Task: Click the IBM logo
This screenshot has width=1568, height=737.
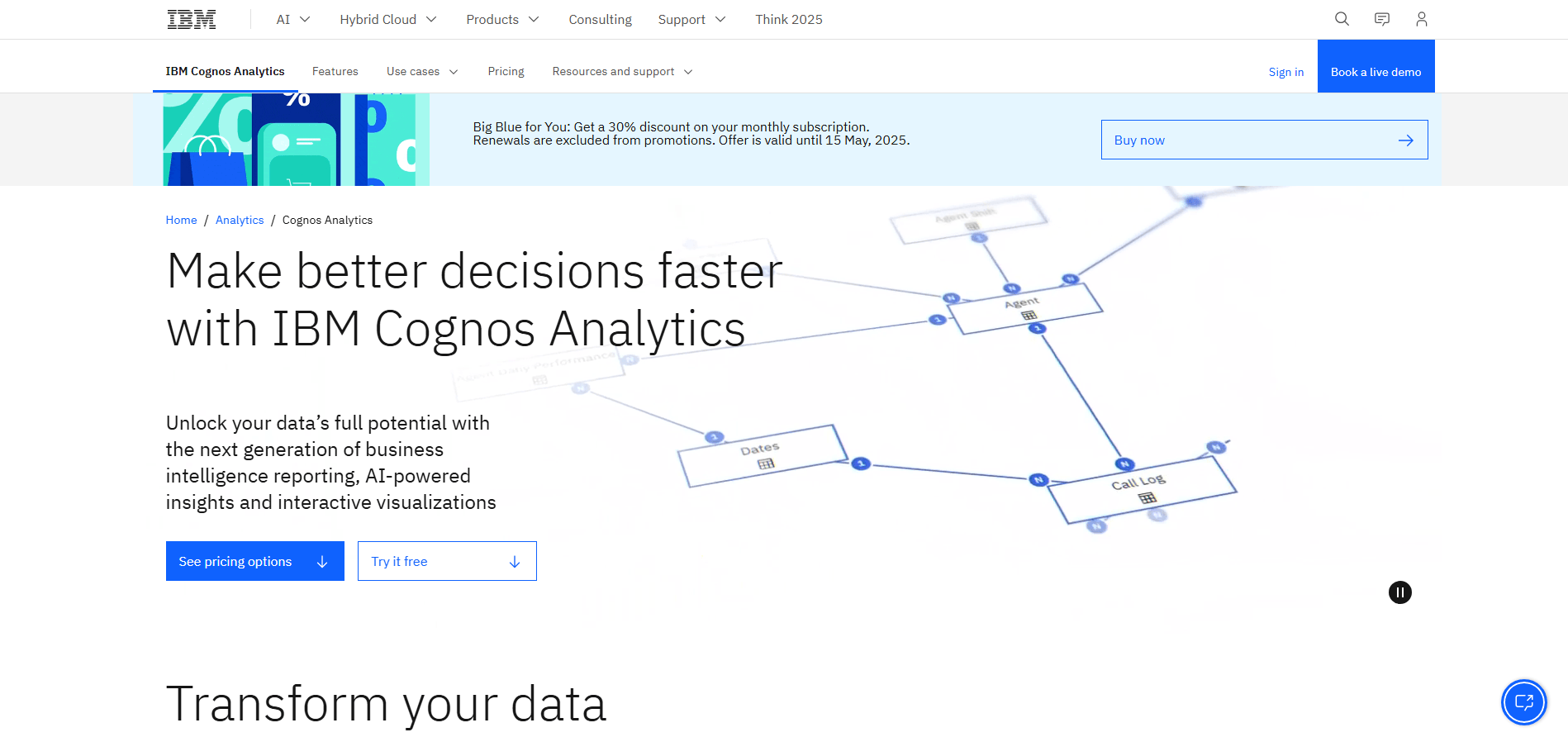Action: coord(191,18)
